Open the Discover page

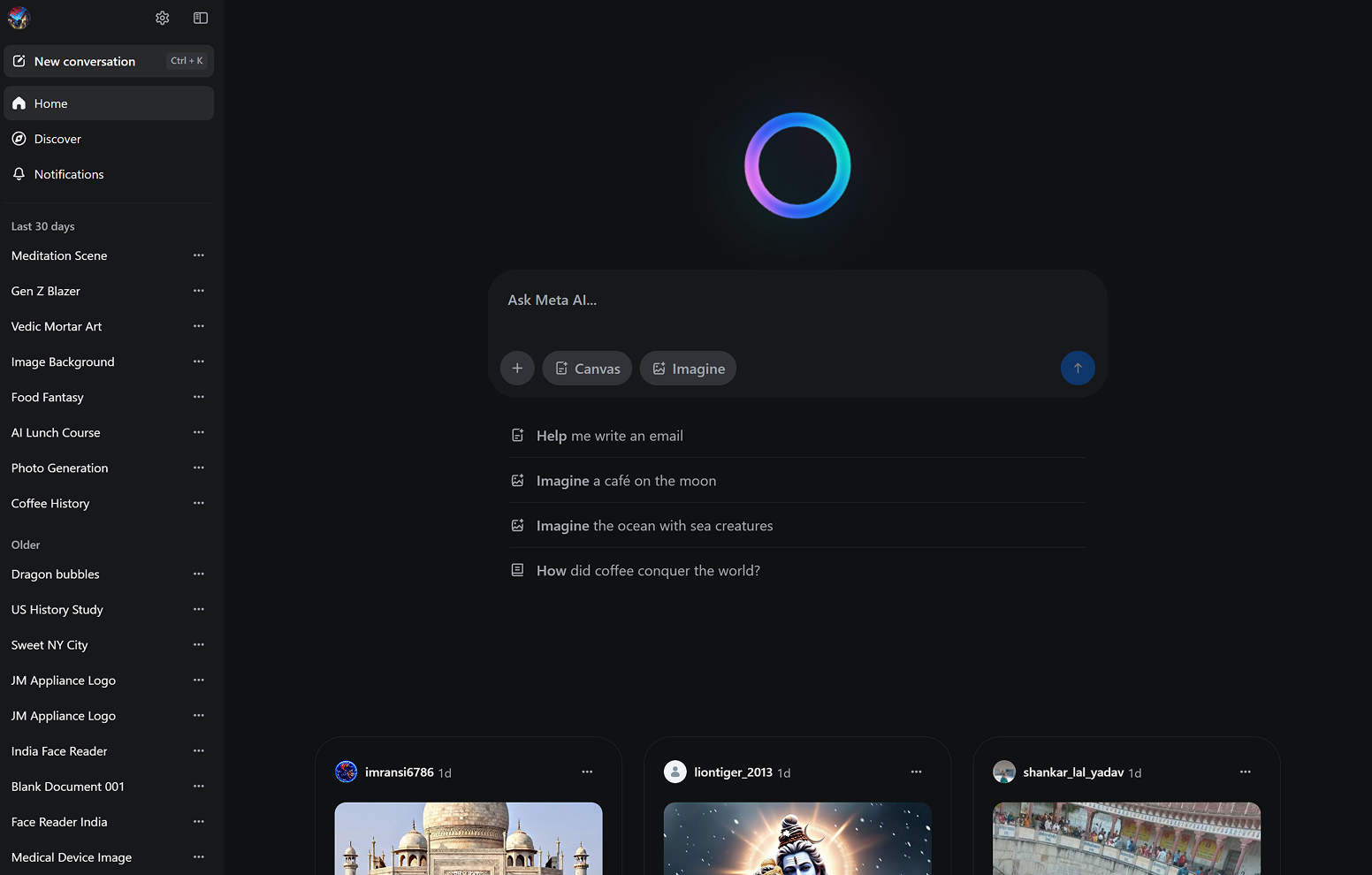click(x=109, y=139)
